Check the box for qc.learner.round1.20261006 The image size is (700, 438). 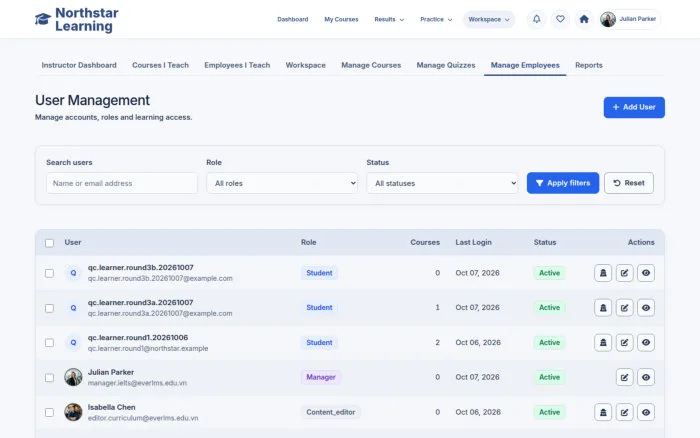[x=50, y=343]
